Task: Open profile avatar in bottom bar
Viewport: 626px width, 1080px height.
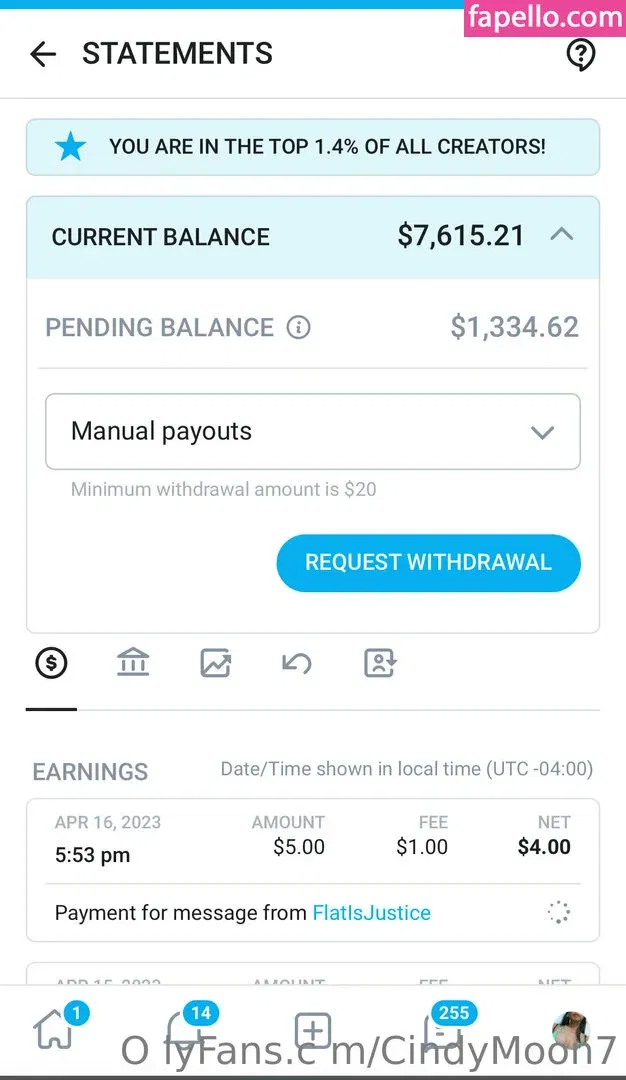Action: pyautogui.click(x=570, y=1031)
